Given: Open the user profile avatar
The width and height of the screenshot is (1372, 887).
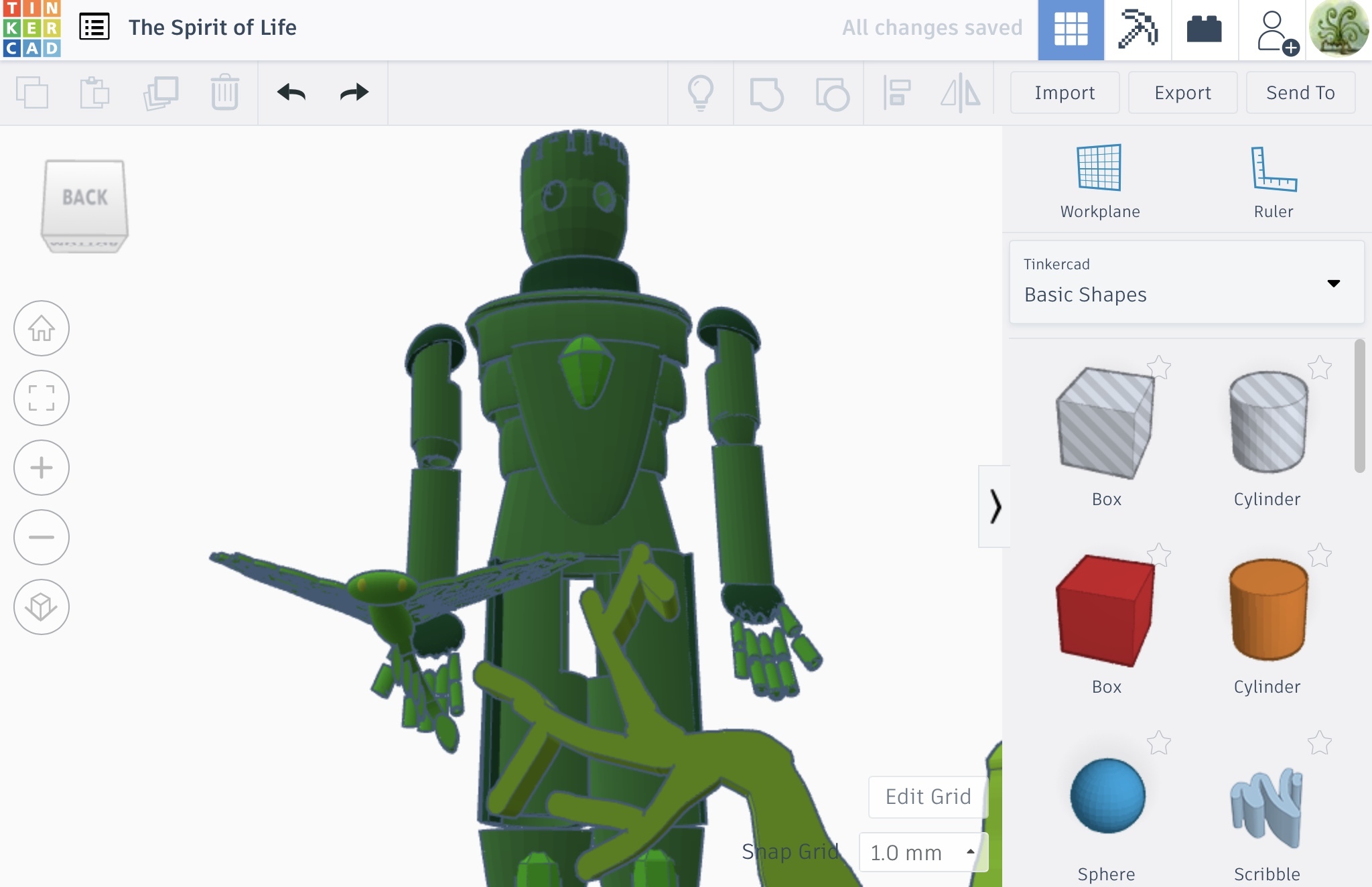Looking at the screenshot, I should [1339, 29].
